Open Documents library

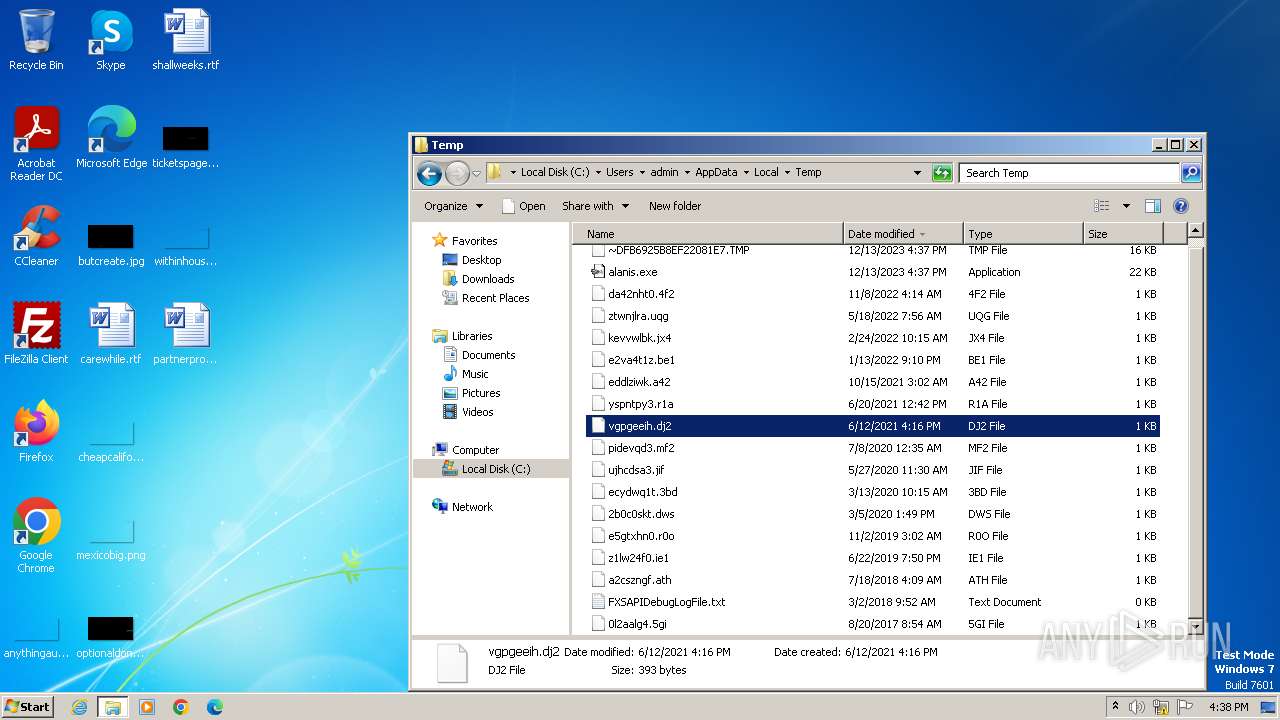tap(488, 355)
